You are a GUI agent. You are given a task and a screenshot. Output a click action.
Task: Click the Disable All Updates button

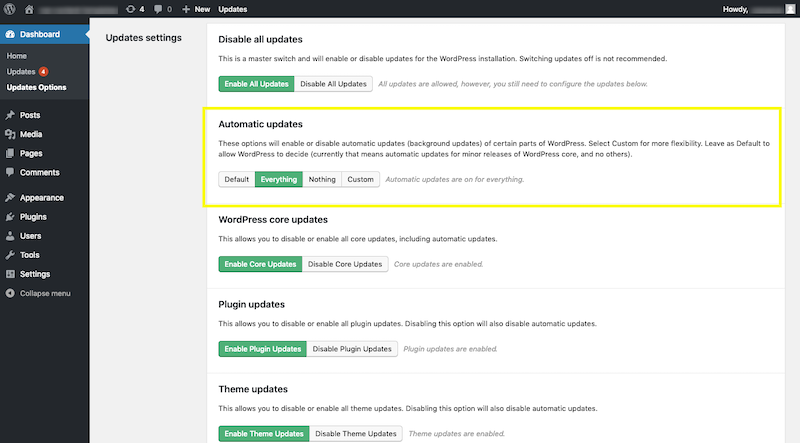[x=333, y=84]
